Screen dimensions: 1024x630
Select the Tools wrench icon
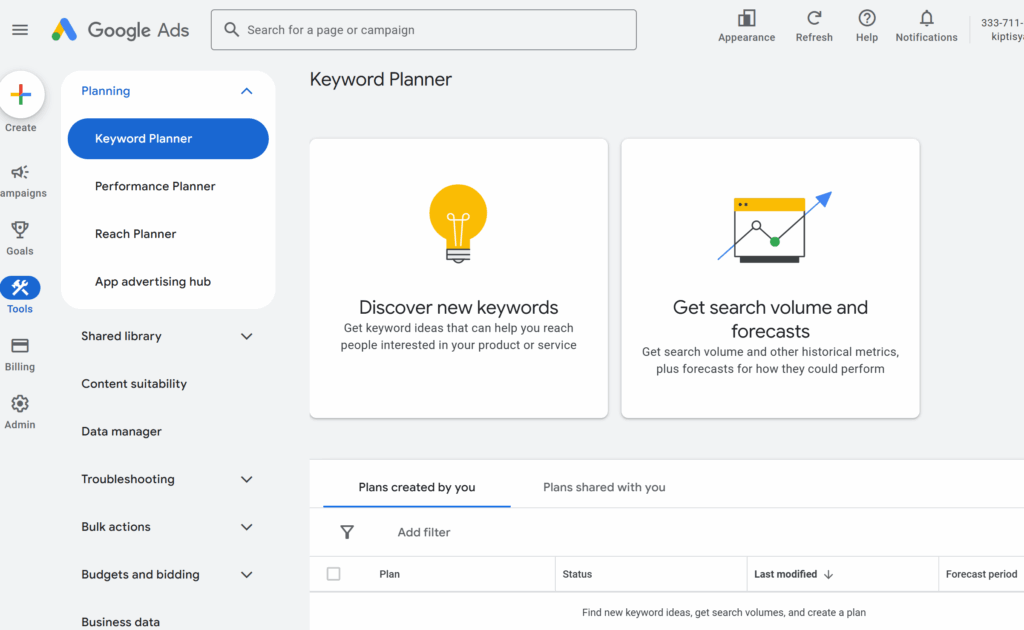(x=20, y=288)
